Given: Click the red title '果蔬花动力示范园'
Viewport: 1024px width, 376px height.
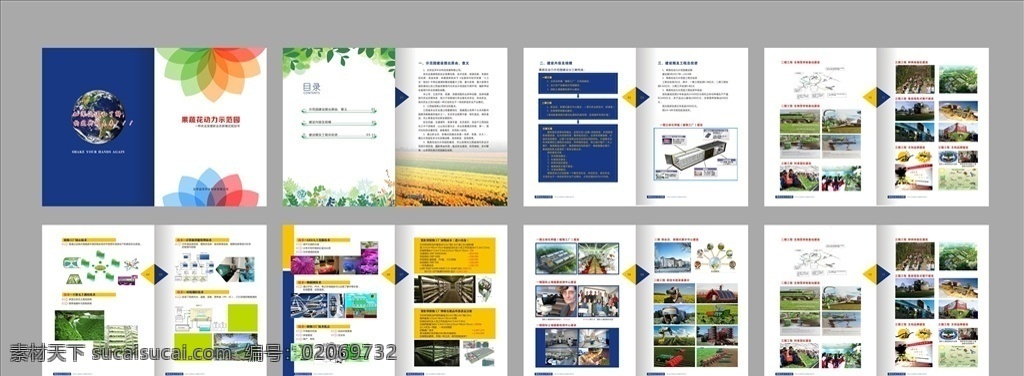Looking at the screenshot, I should (210, 119).
